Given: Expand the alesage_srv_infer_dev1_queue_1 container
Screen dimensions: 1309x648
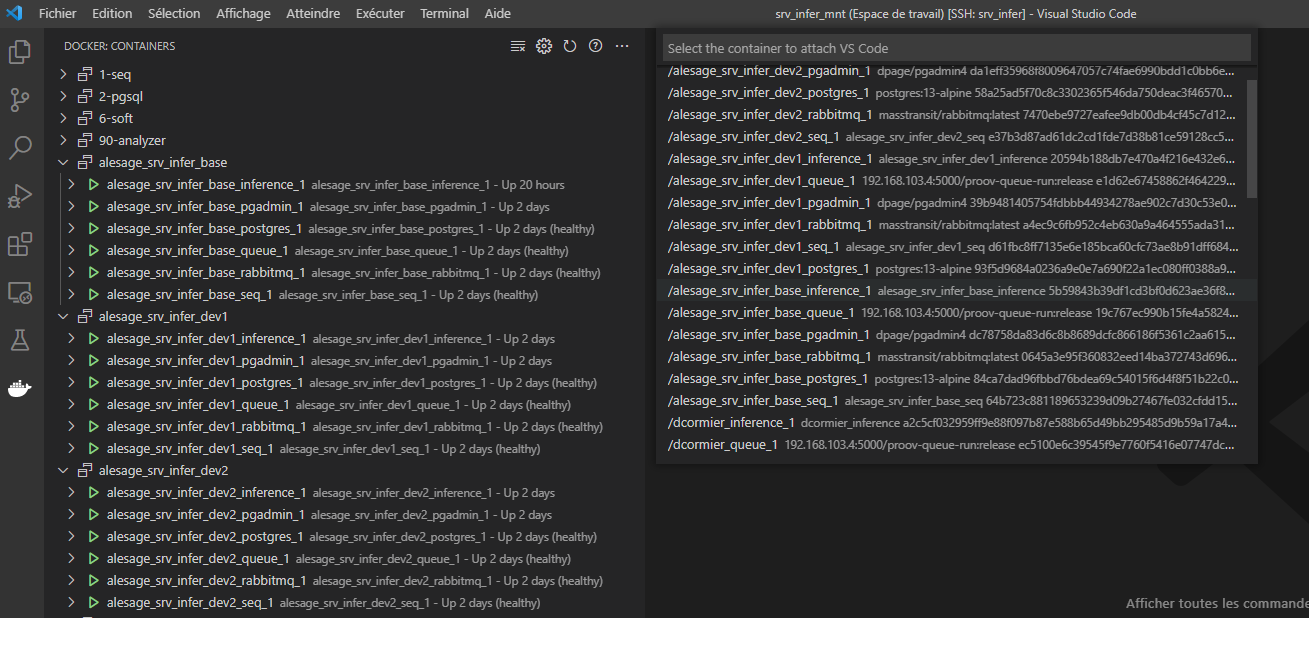Looking at the screenshot, I should pos(70,404).
